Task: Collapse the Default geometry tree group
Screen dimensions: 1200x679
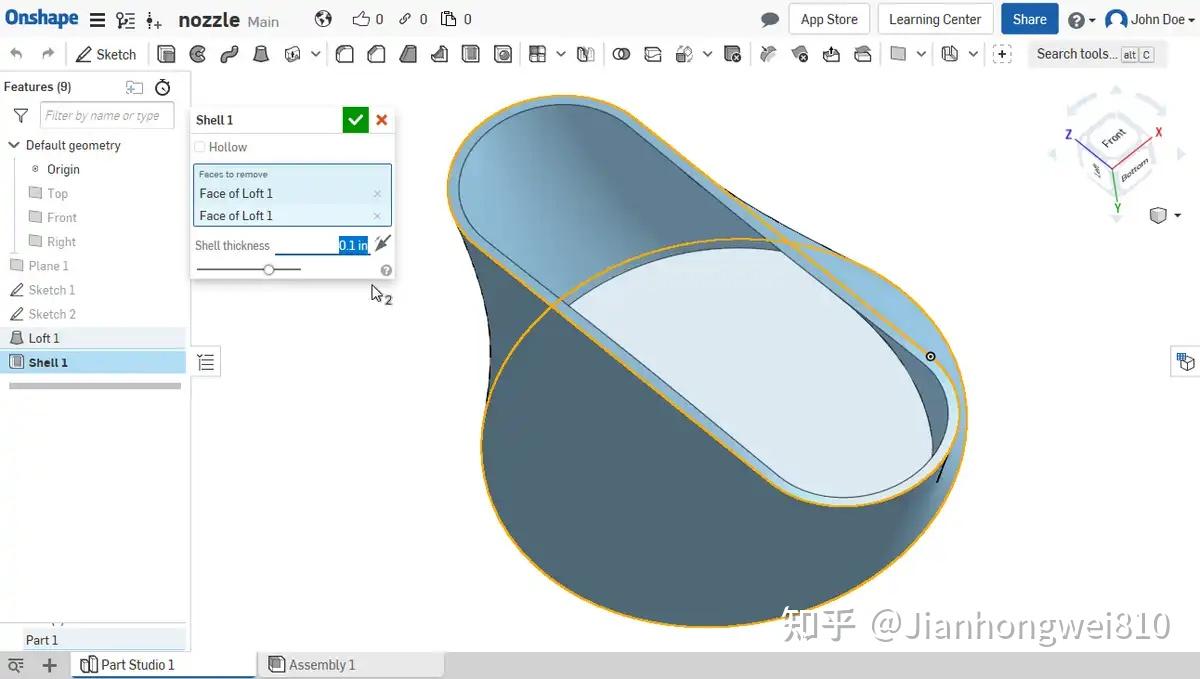Action: [x=14, y=145]
